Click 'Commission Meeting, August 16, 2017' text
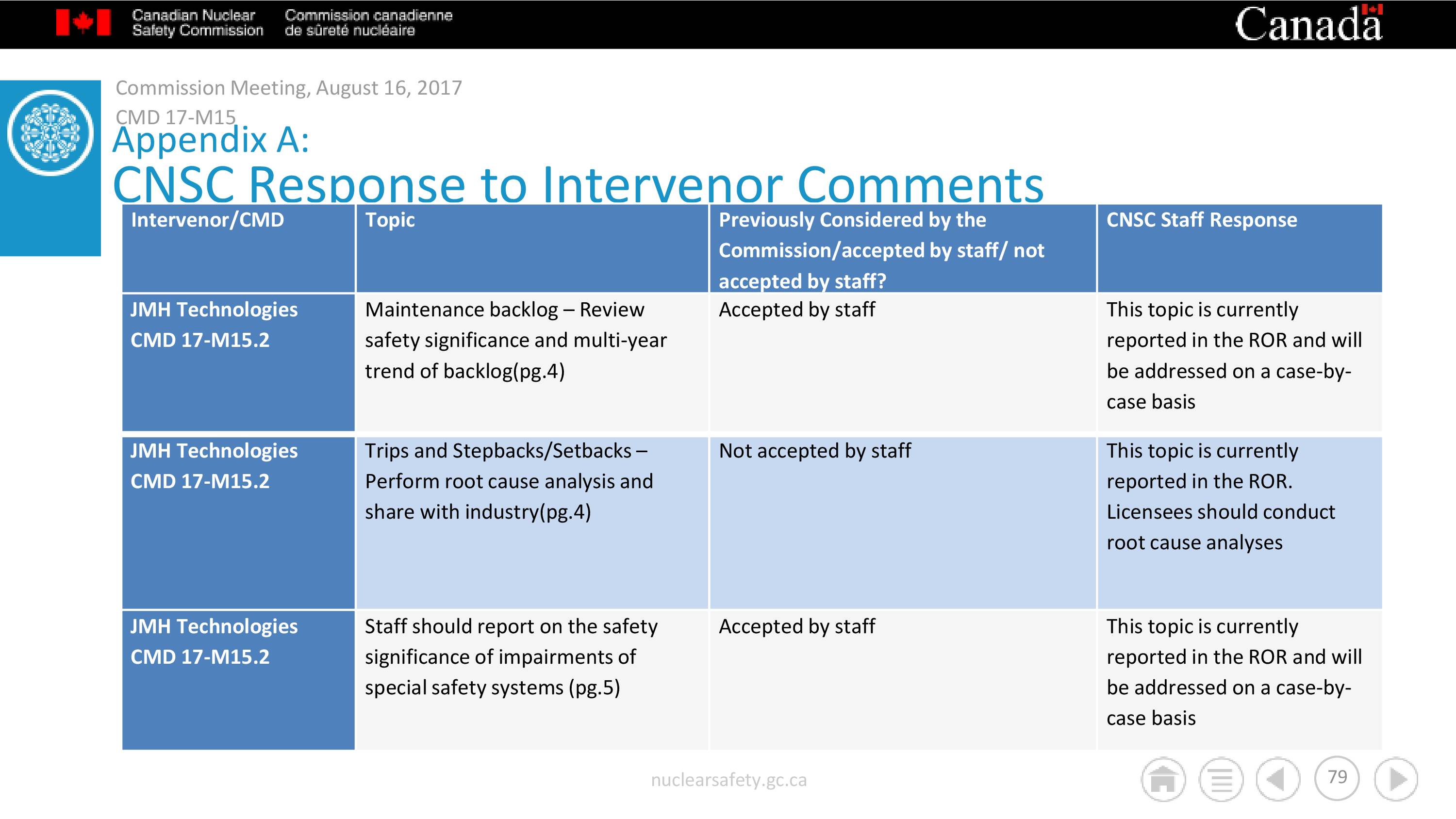1456x819 pixels. pos(289,88)
